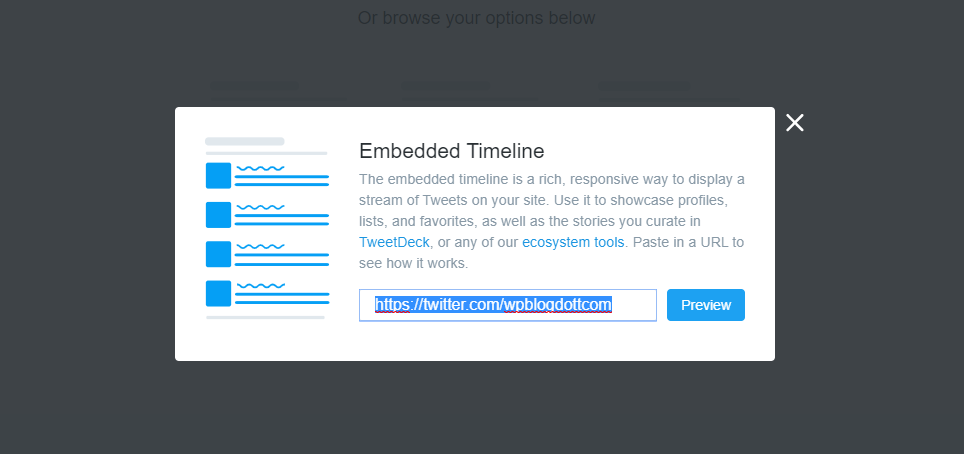Click the embedded timeline description paragraph
Image resolution: width=964 pixels, height=454 pixels.
click(552, 221)
